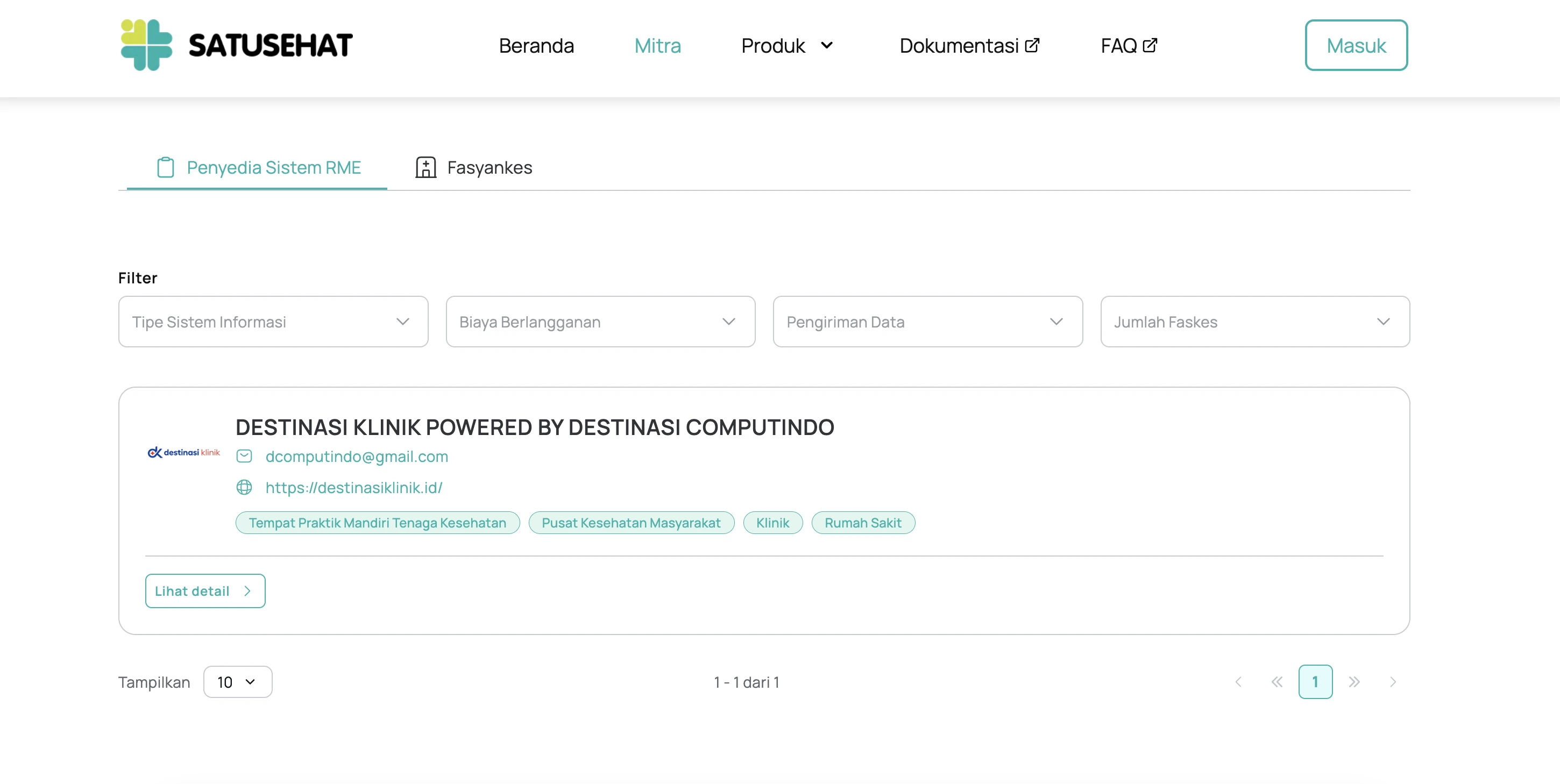Open FAQ from the navigation bar
Viewport: 1560px width, 784px height.
tap(1129, 45)
